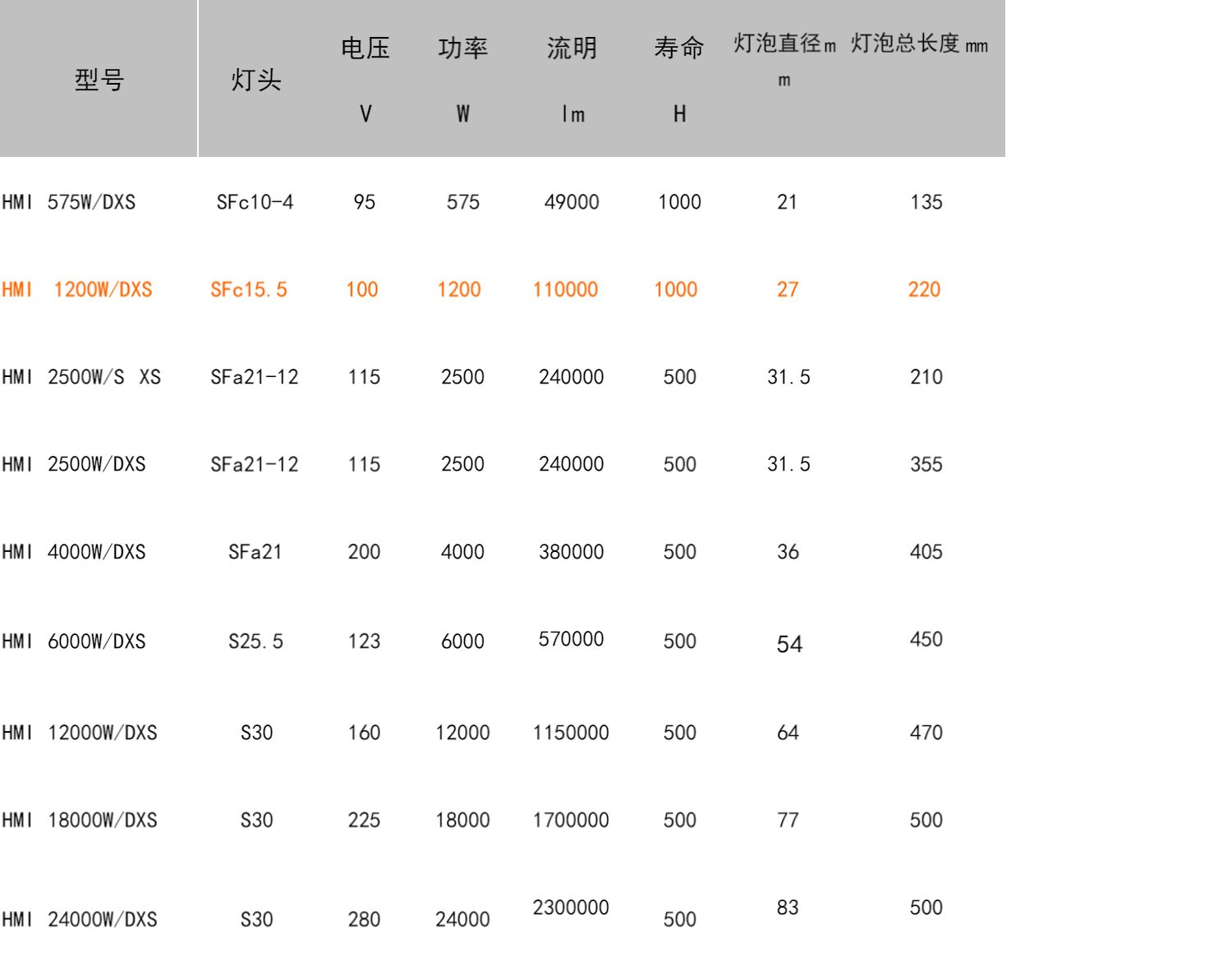
Task: Click lumen value 2300000
Action: click(x=571, y=908)
